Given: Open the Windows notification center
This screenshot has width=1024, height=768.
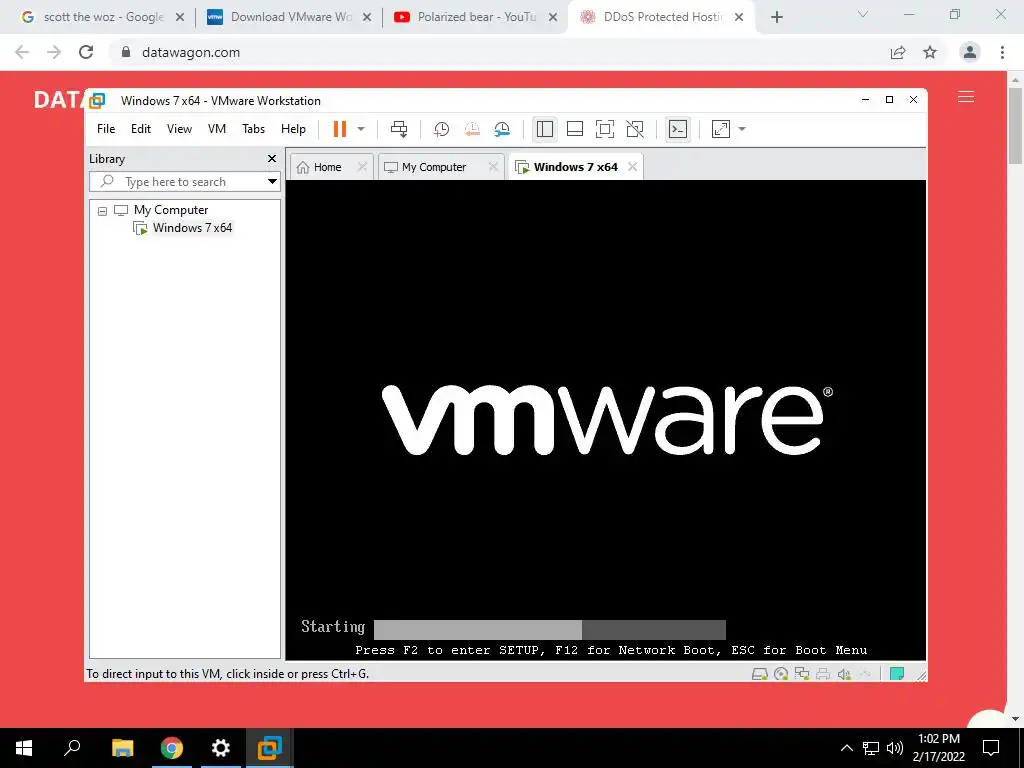Looking at the screenshot, I should pos(991,748).
